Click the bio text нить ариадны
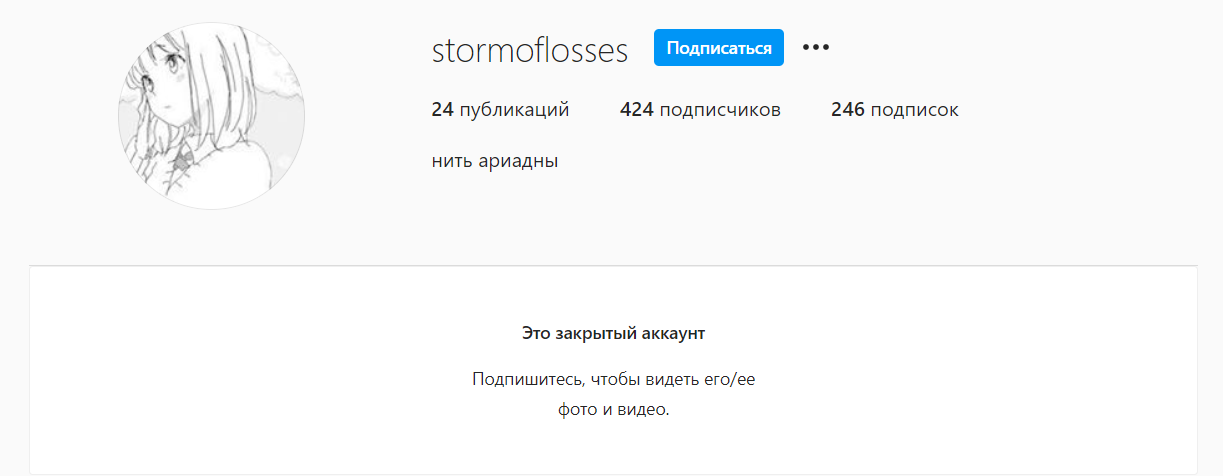This screenshot has height=476, width=1223. pyautogui.click(x=494, y=161)
